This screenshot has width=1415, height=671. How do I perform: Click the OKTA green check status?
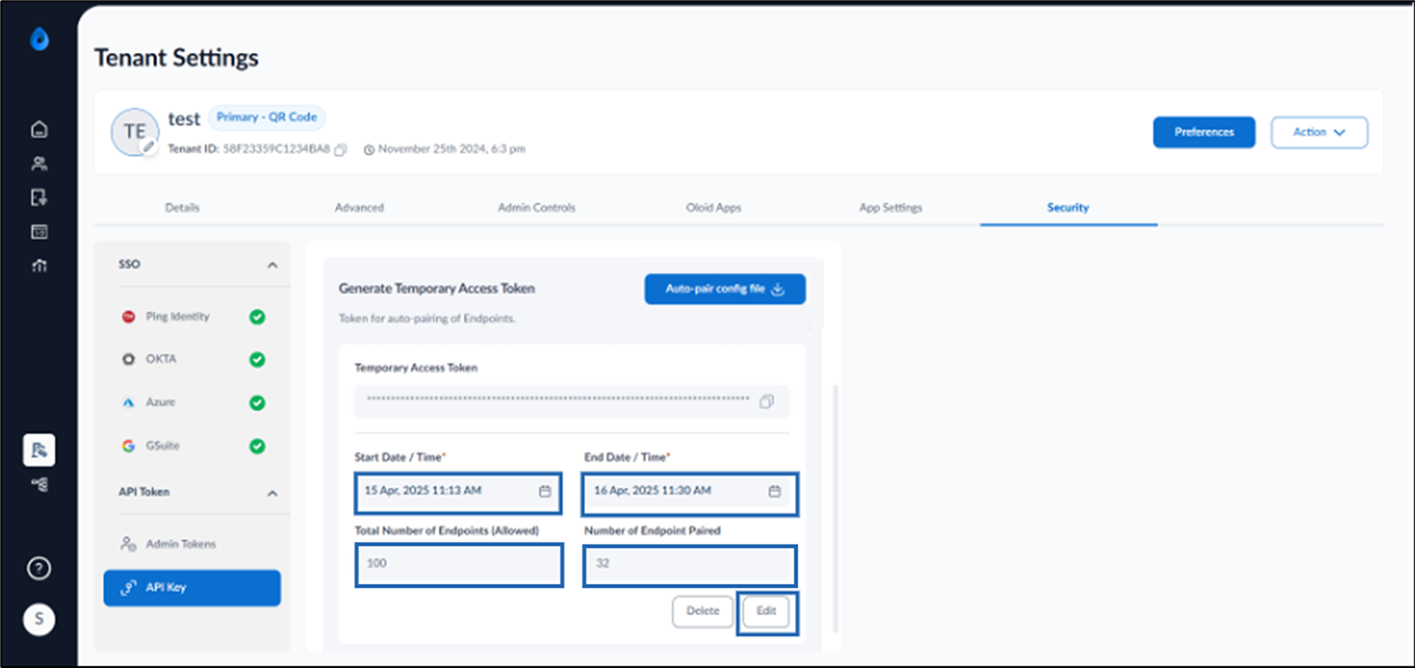tap(257, 359)
